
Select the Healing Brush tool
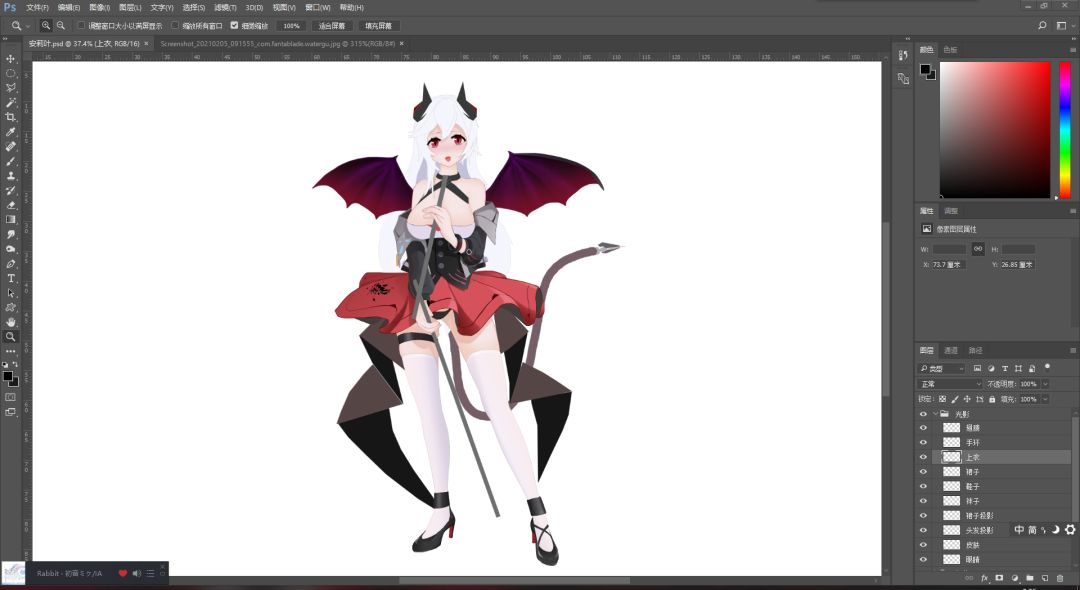tap(10, 147)
